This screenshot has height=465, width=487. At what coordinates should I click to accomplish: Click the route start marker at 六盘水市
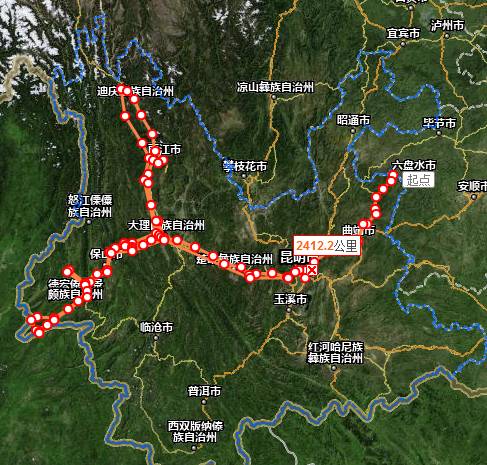pyautogui.click(x=394, y=175)
